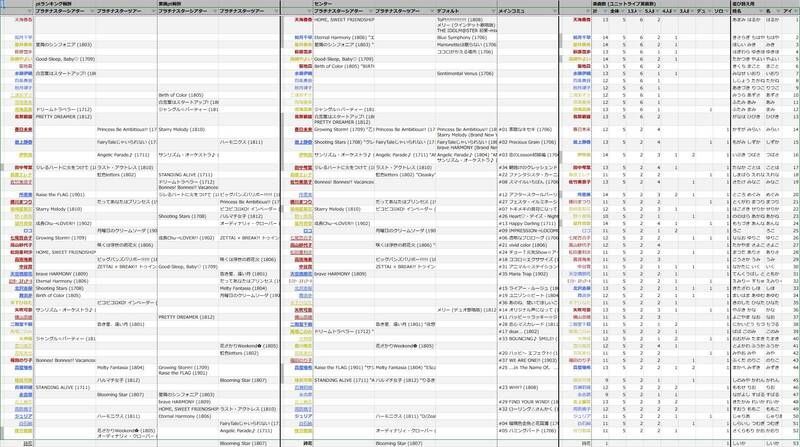Screen dimensions: 800x447
Task: Select the もがみ しずか reading cell
Action: click(x=746, y=142)
